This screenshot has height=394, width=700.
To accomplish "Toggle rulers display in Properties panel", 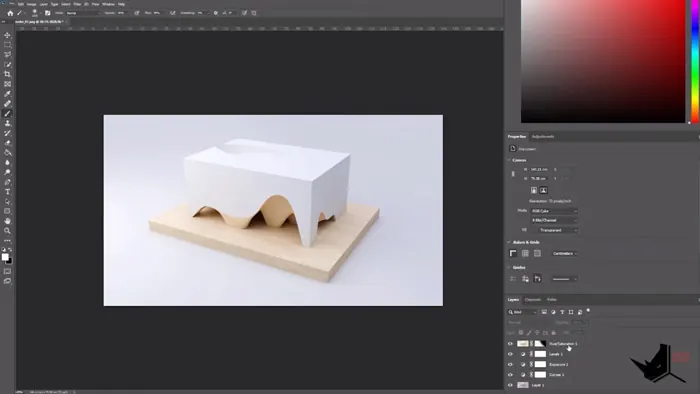I will point(513,253).
